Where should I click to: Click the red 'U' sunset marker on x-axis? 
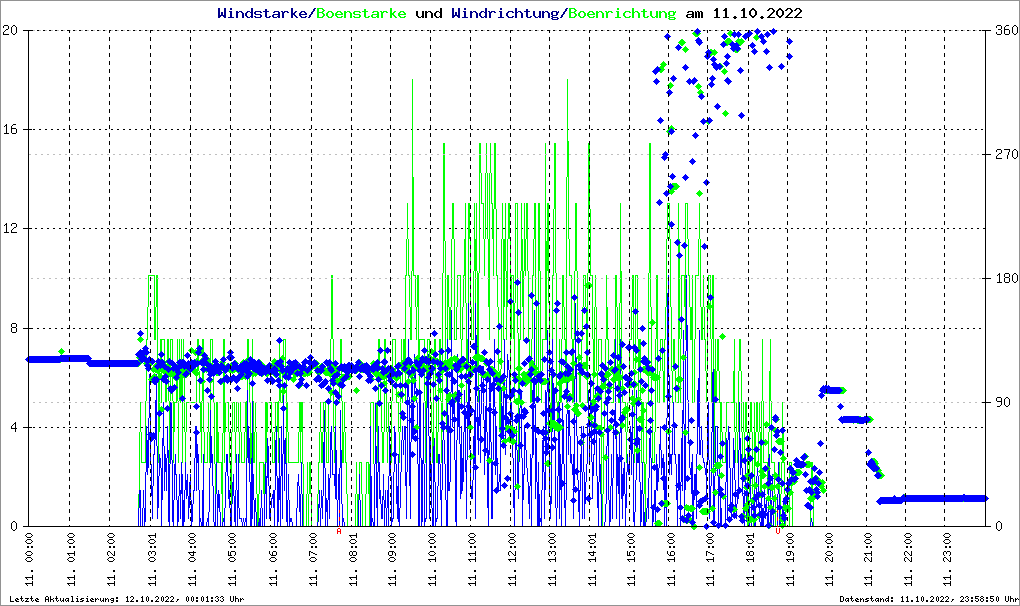coord(777,531)
